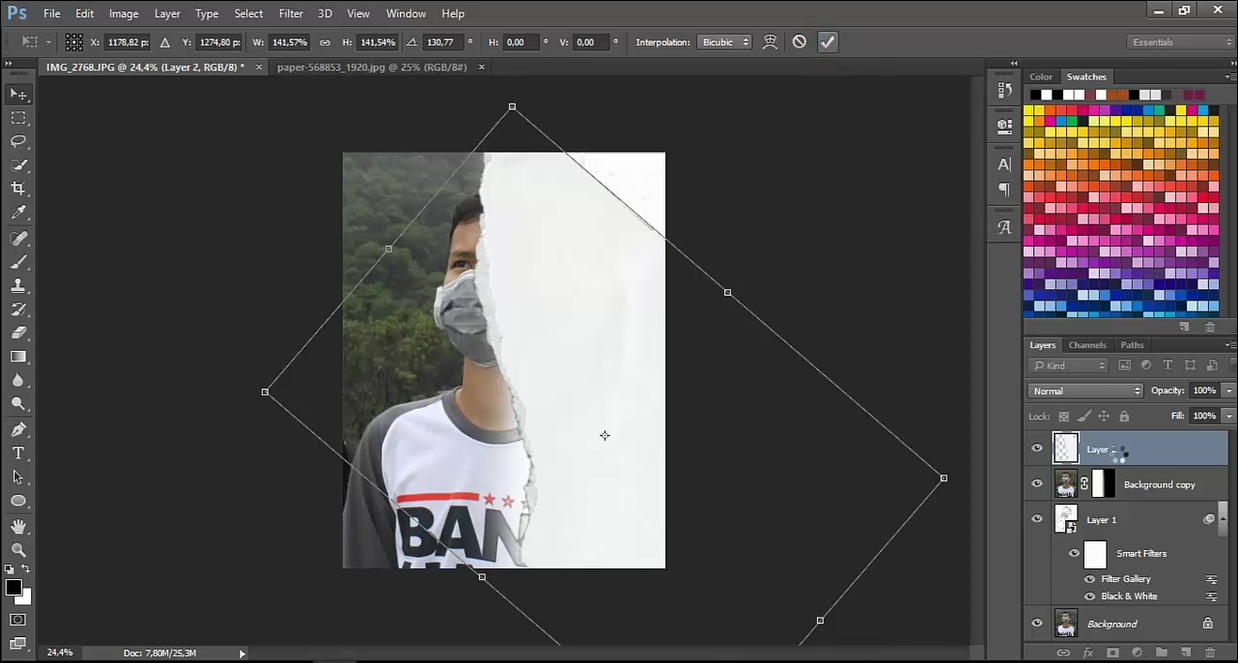Select the Hand tool
The height and width of the screenshot is (663, 1238).
pos(18,526)
